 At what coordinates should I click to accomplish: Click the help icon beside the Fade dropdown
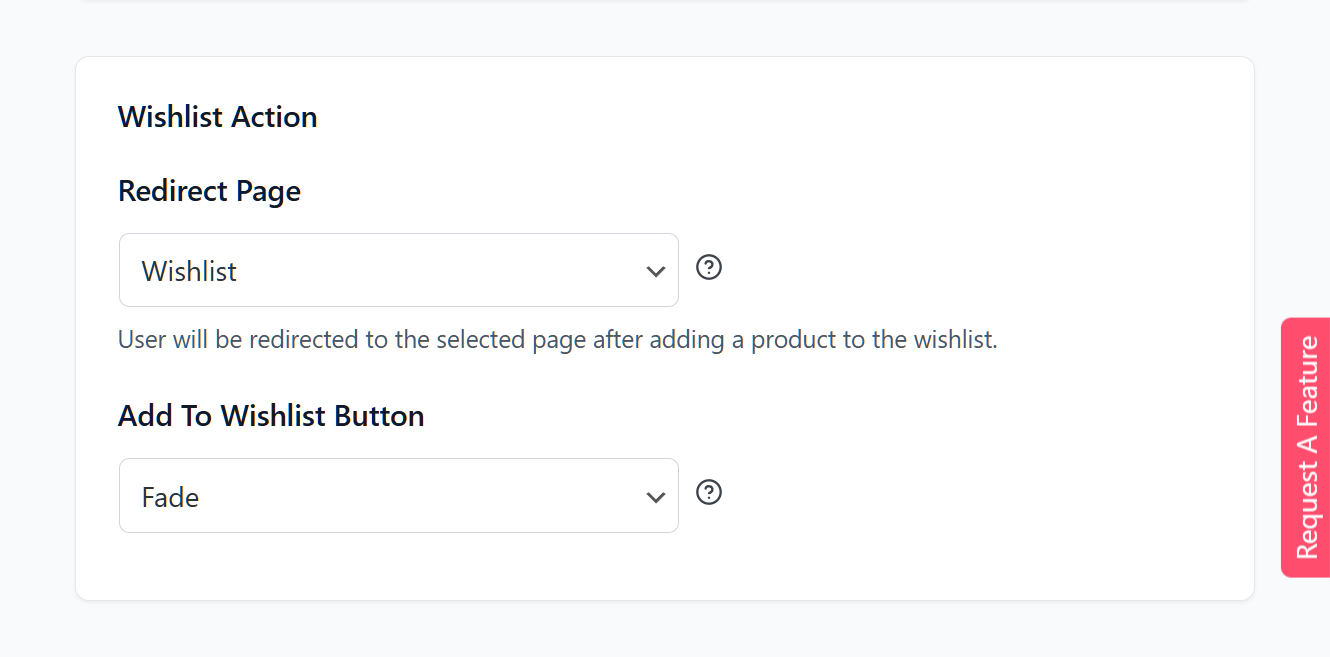(x=709, y=493)
